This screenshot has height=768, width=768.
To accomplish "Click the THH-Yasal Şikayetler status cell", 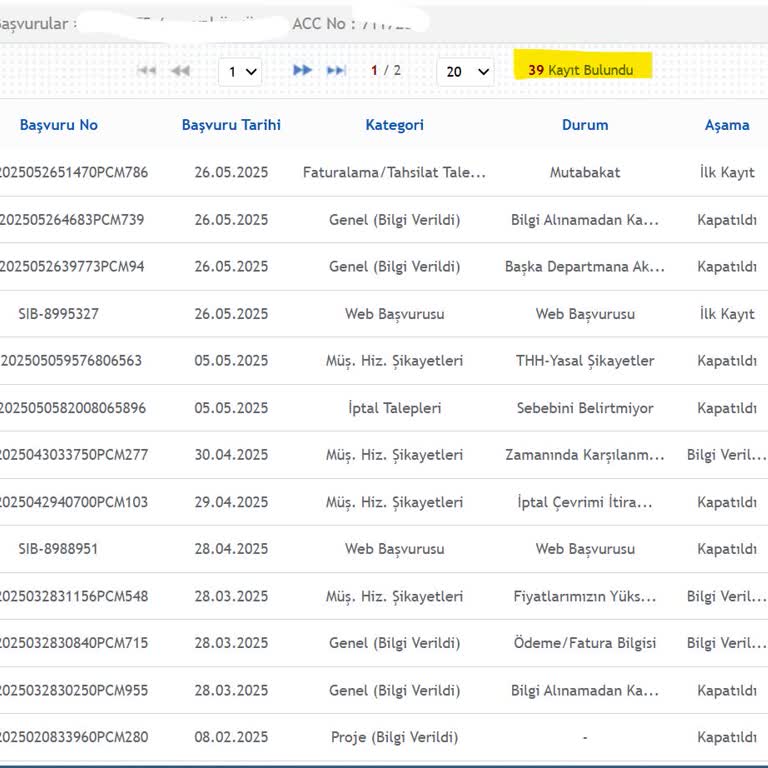I will click(585, 361).
